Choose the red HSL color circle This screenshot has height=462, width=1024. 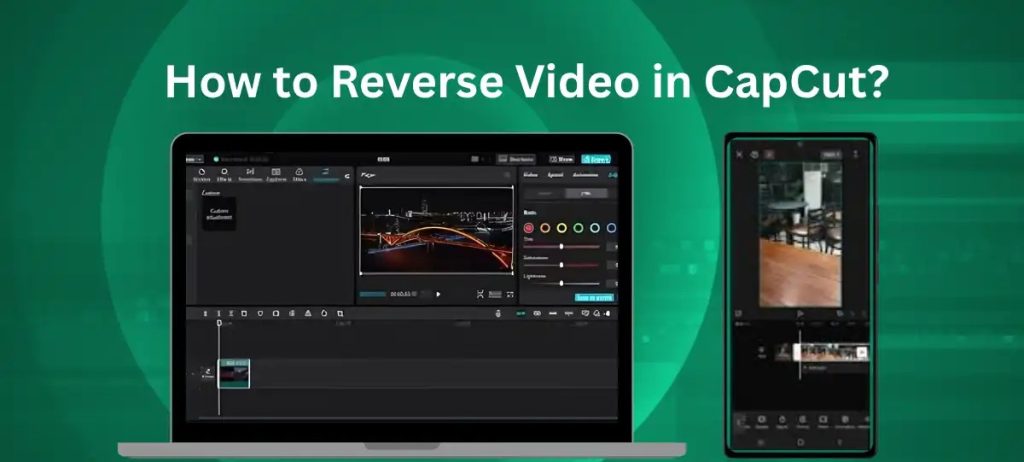click(528, 228)
